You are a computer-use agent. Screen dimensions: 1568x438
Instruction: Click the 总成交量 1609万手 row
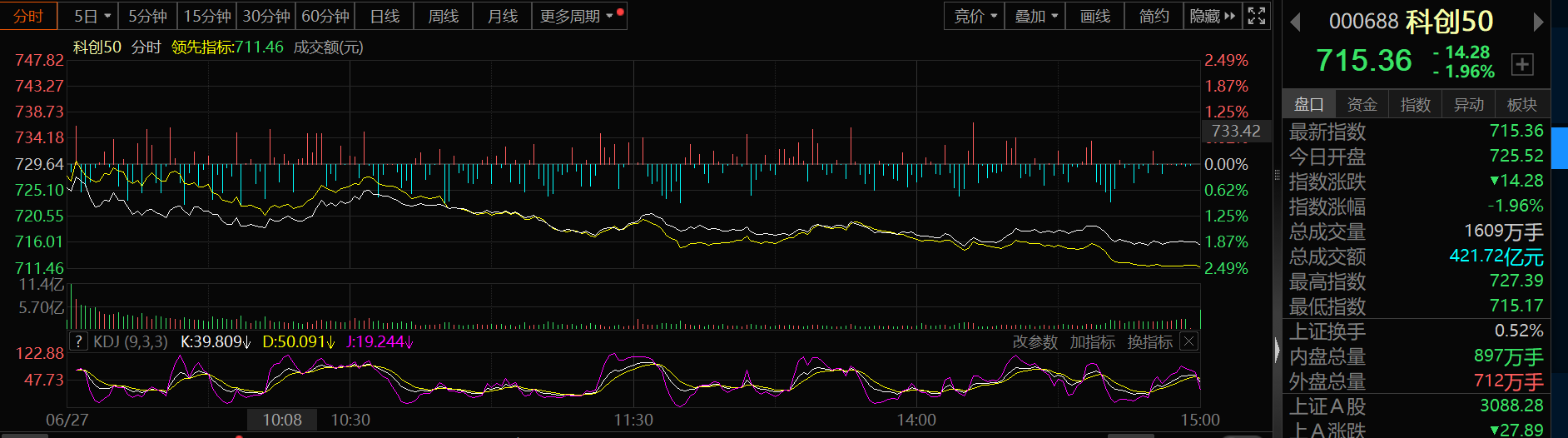pos(1416,231)
